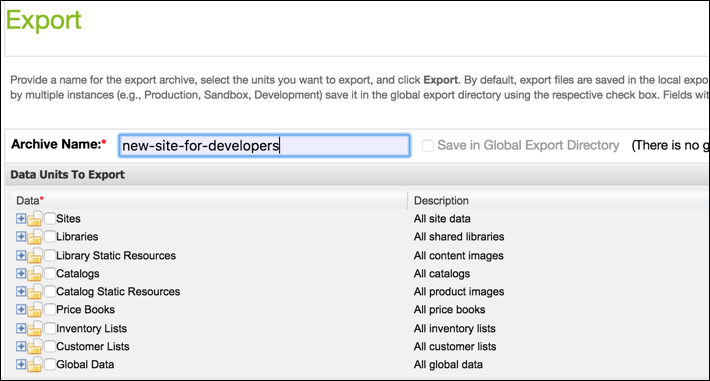Click the Library Static Resources label

point(116,256)
